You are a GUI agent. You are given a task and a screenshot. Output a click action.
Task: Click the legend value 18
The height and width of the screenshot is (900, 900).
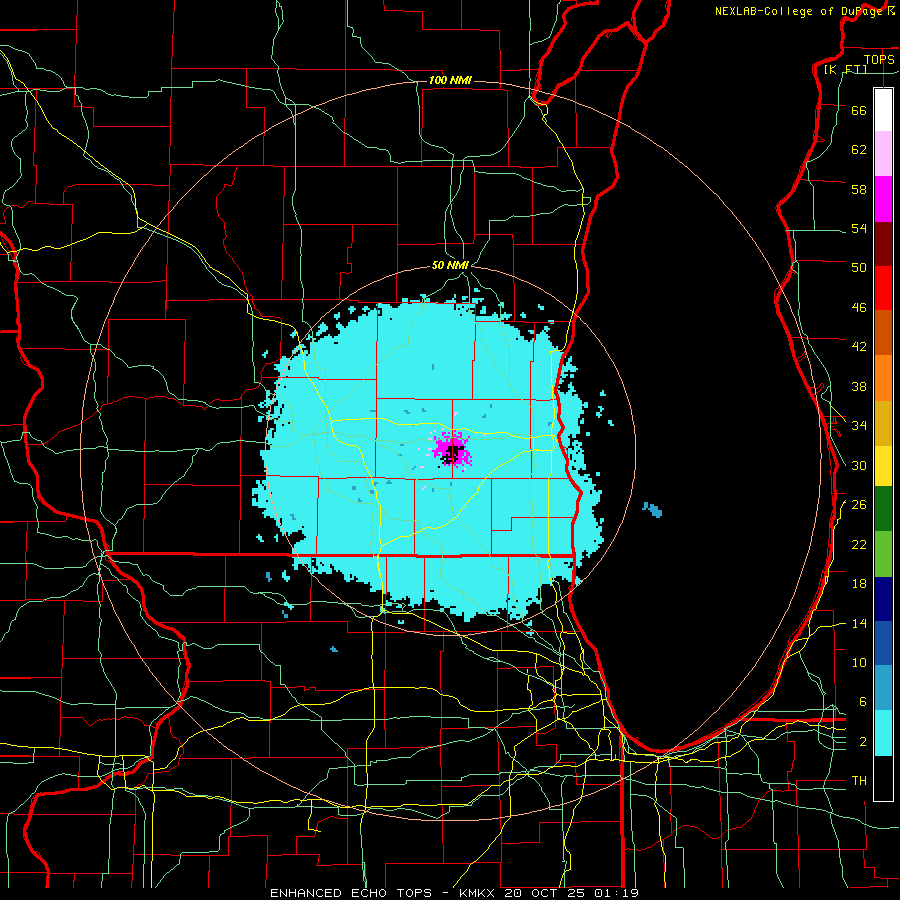(x=859, y=584)
